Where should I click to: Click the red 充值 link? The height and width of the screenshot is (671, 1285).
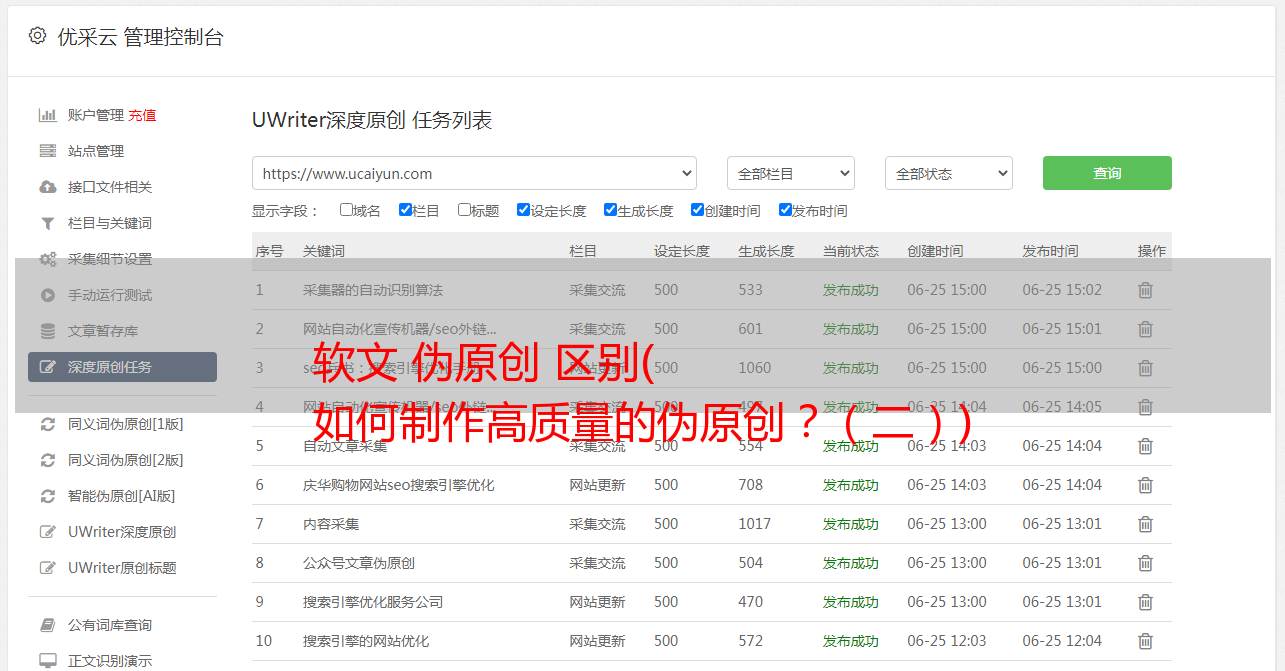pos(142,115)
